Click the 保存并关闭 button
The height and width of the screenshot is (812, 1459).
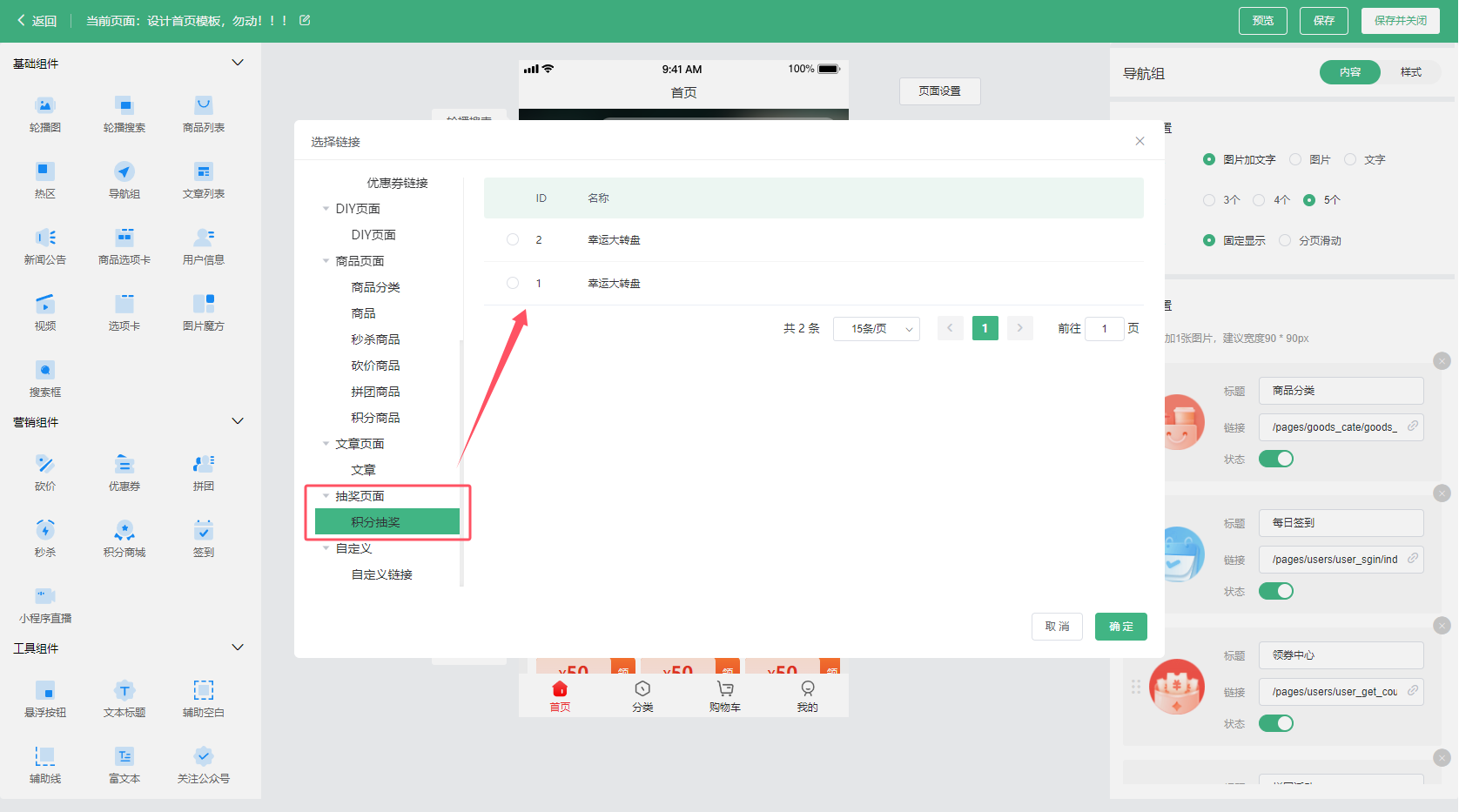(1401, 21)
